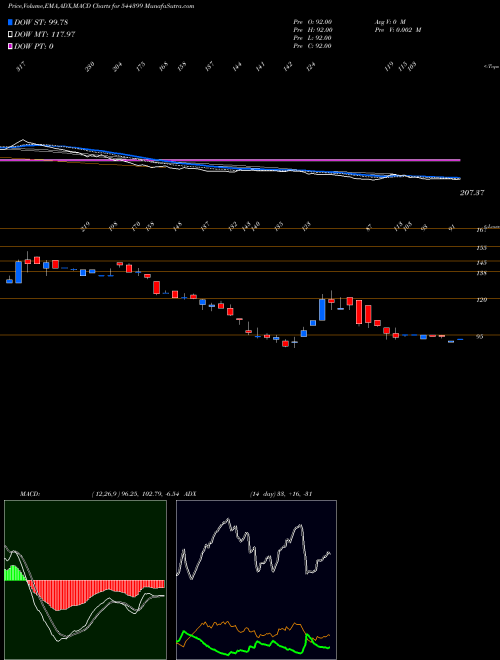The image size is (500, 660).
Task: Click the MACD panel heading label
Action: tap(30, 493)
